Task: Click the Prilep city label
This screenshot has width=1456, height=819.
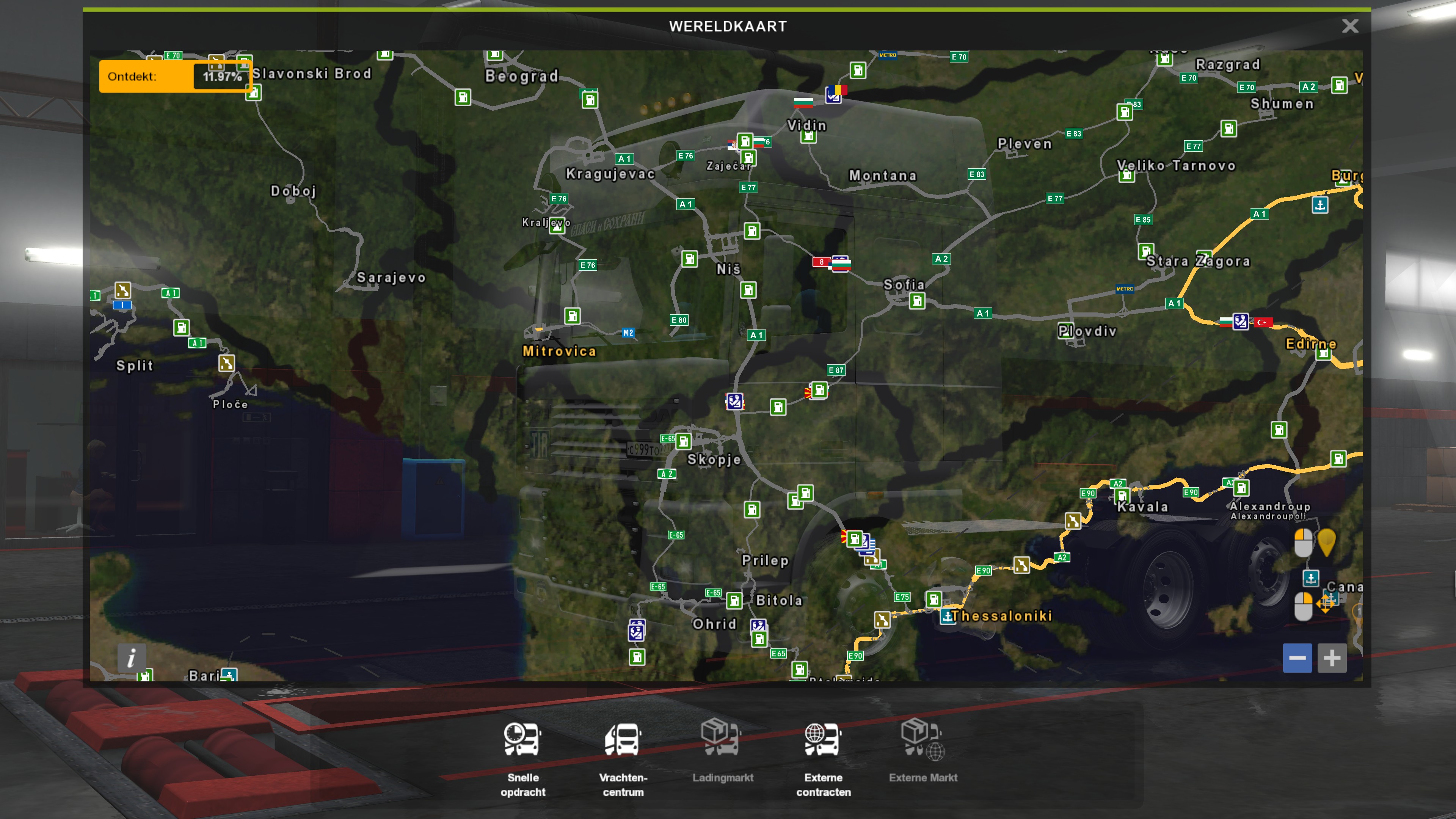Action: [x=765, y=561]
